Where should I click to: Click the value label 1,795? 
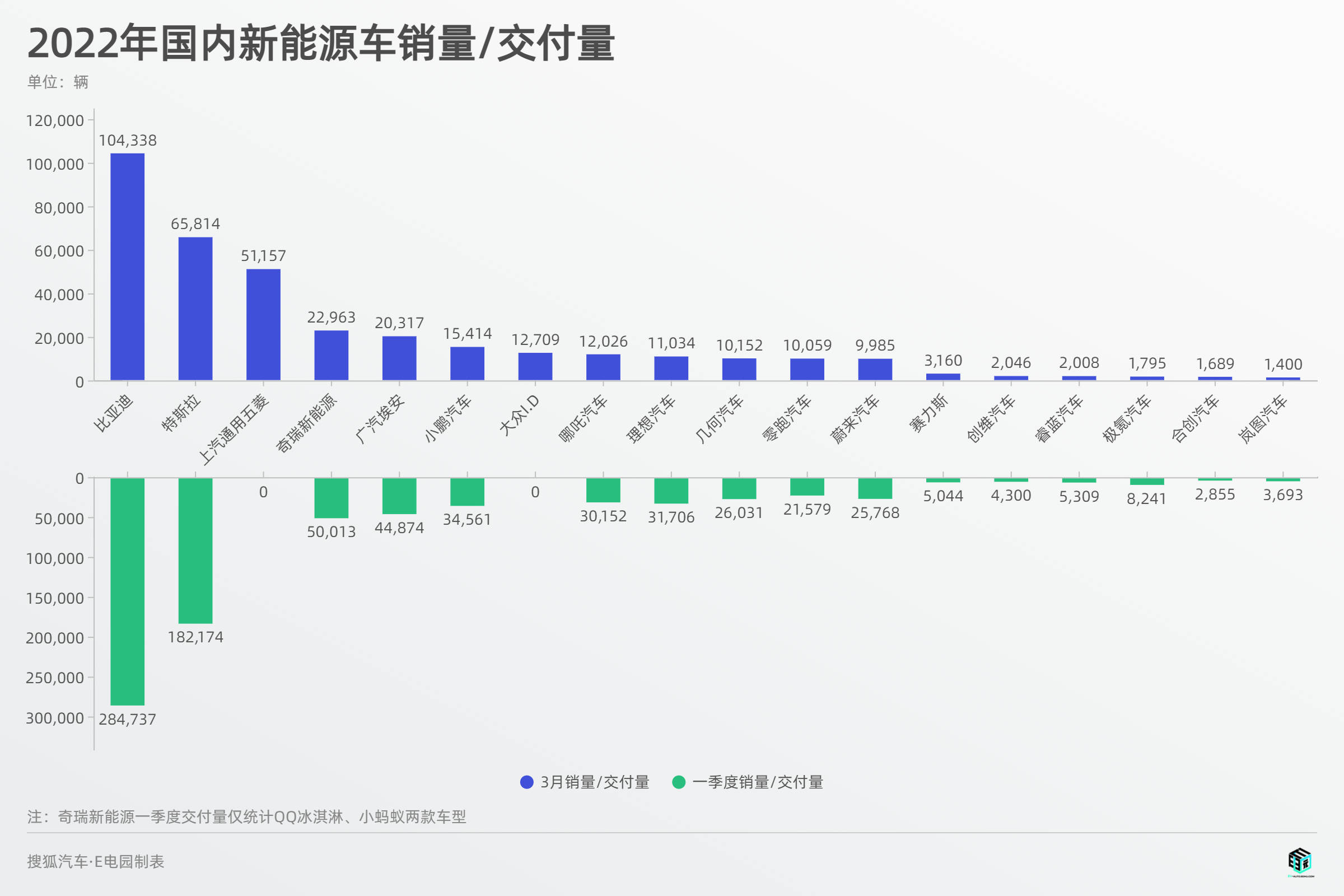click(x=1147, y=363)
